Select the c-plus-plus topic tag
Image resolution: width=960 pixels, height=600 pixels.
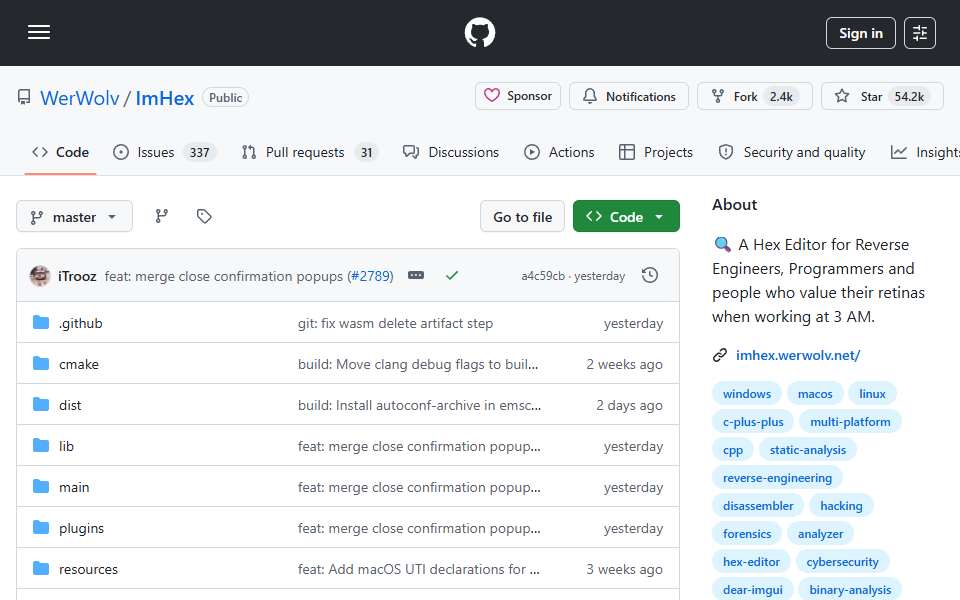pos(753,422)
